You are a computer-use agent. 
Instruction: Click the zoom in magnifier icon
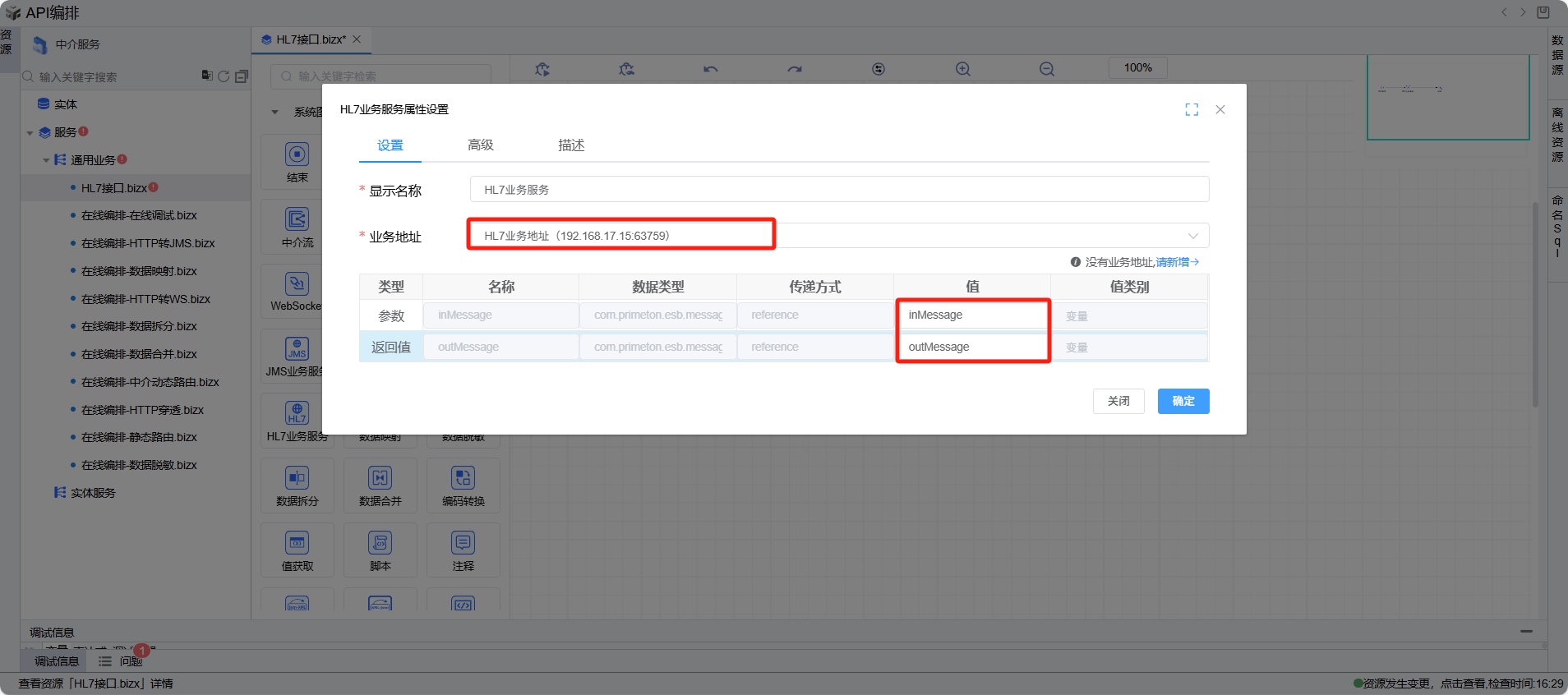(962, 69)
